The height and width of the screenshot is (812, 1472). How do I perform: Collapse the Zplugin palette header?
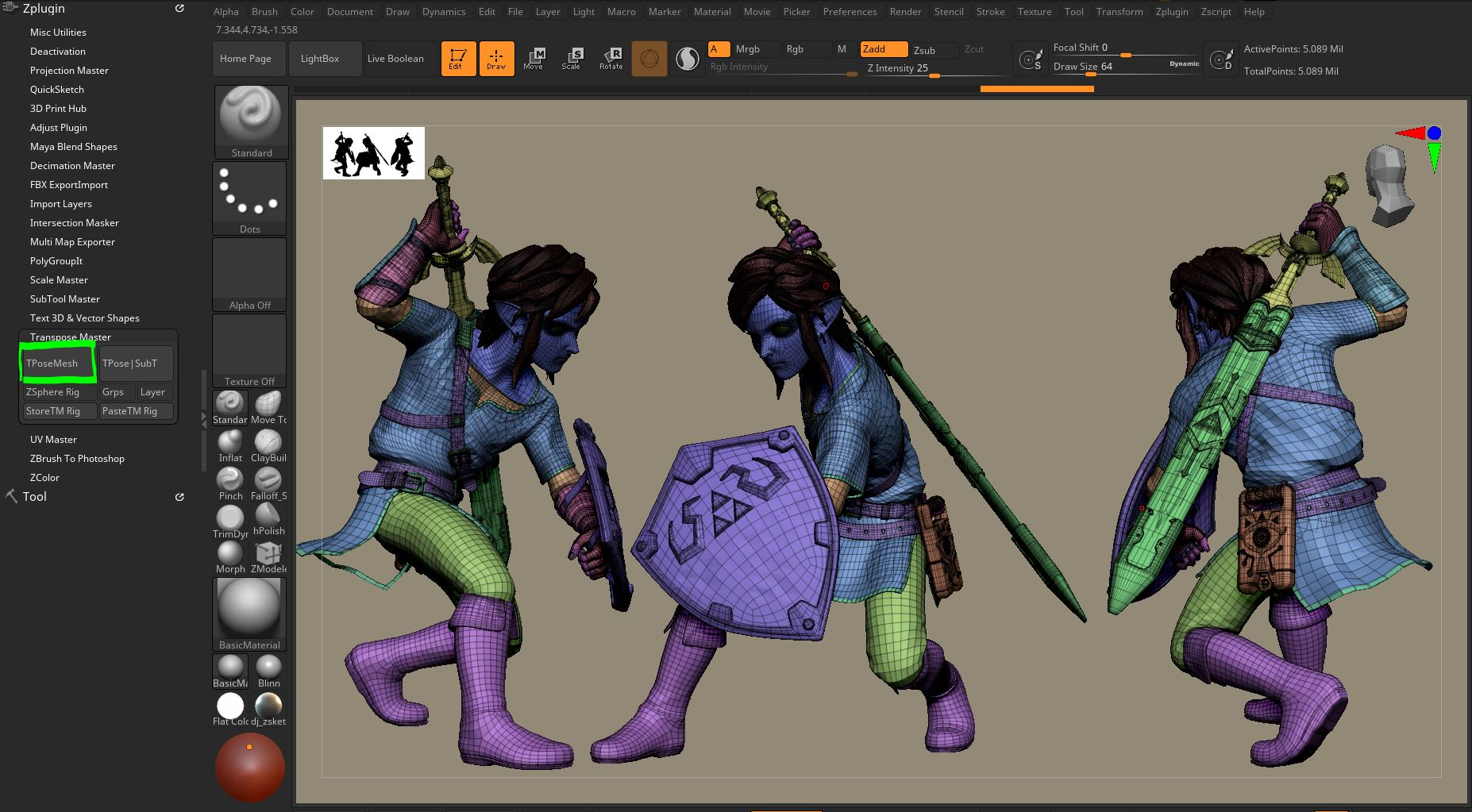pos(44,9)
